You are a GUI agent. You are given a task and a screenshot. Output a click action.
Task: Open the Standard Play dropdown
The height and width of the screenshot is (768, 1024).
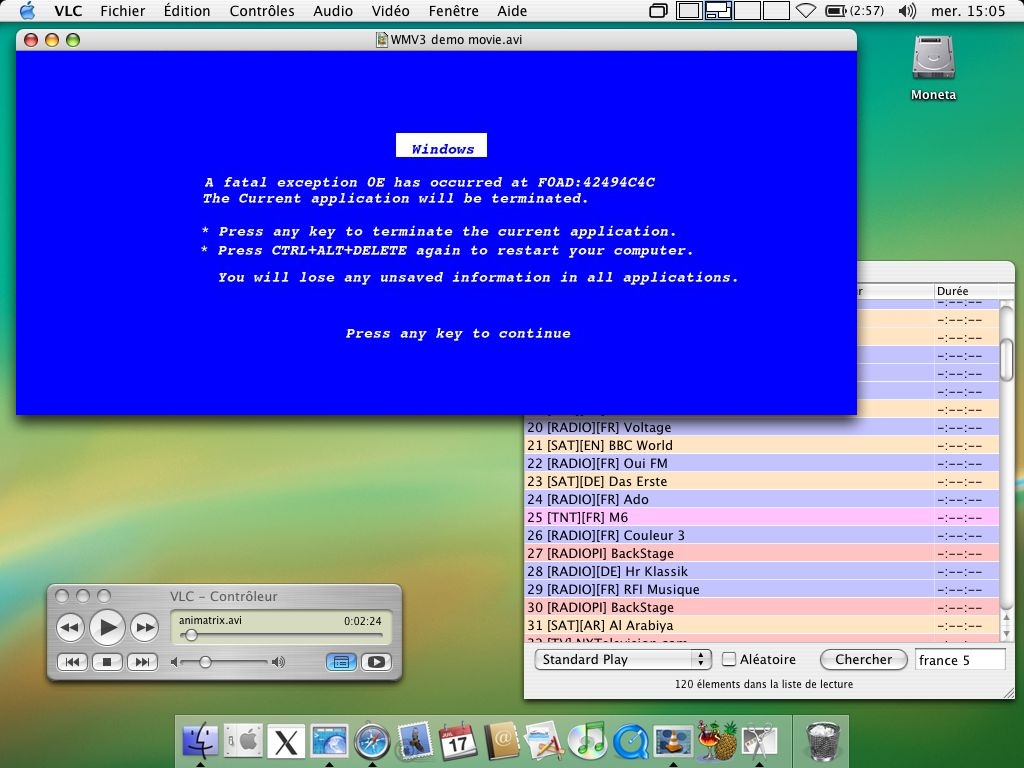point(622,660)
